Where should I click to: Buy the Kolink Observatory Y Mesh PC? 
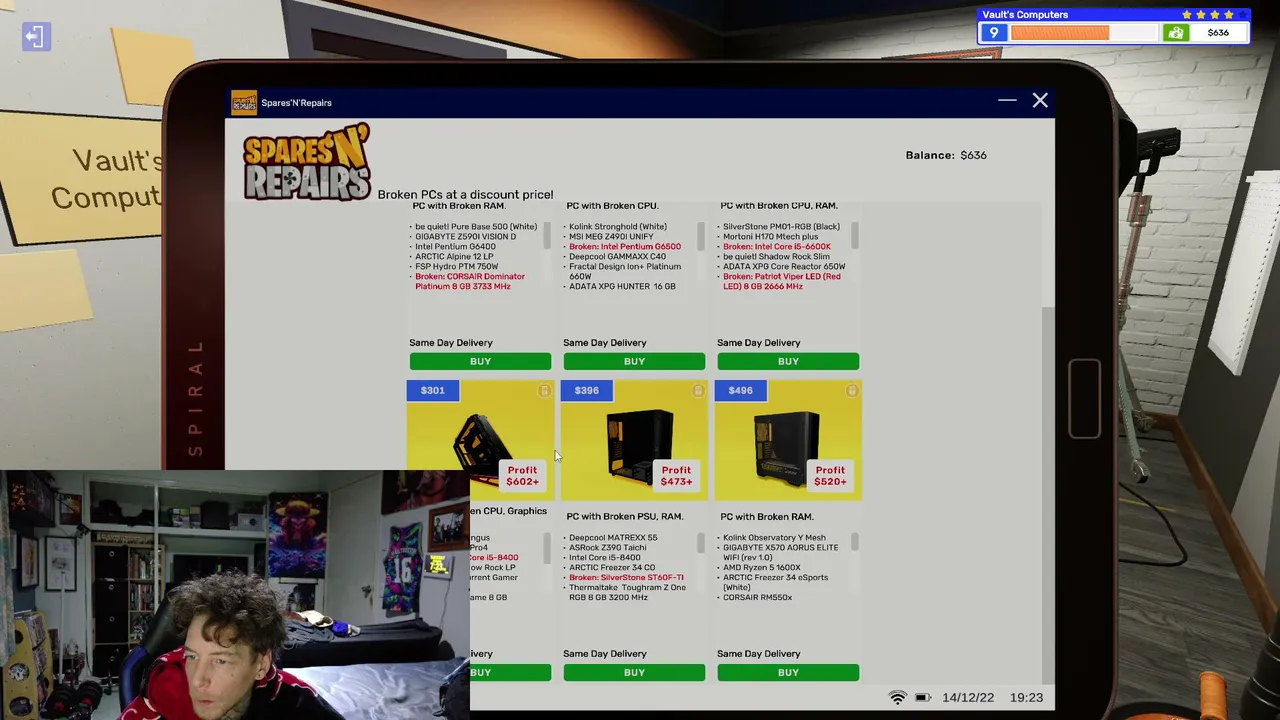tap(788, 672)
